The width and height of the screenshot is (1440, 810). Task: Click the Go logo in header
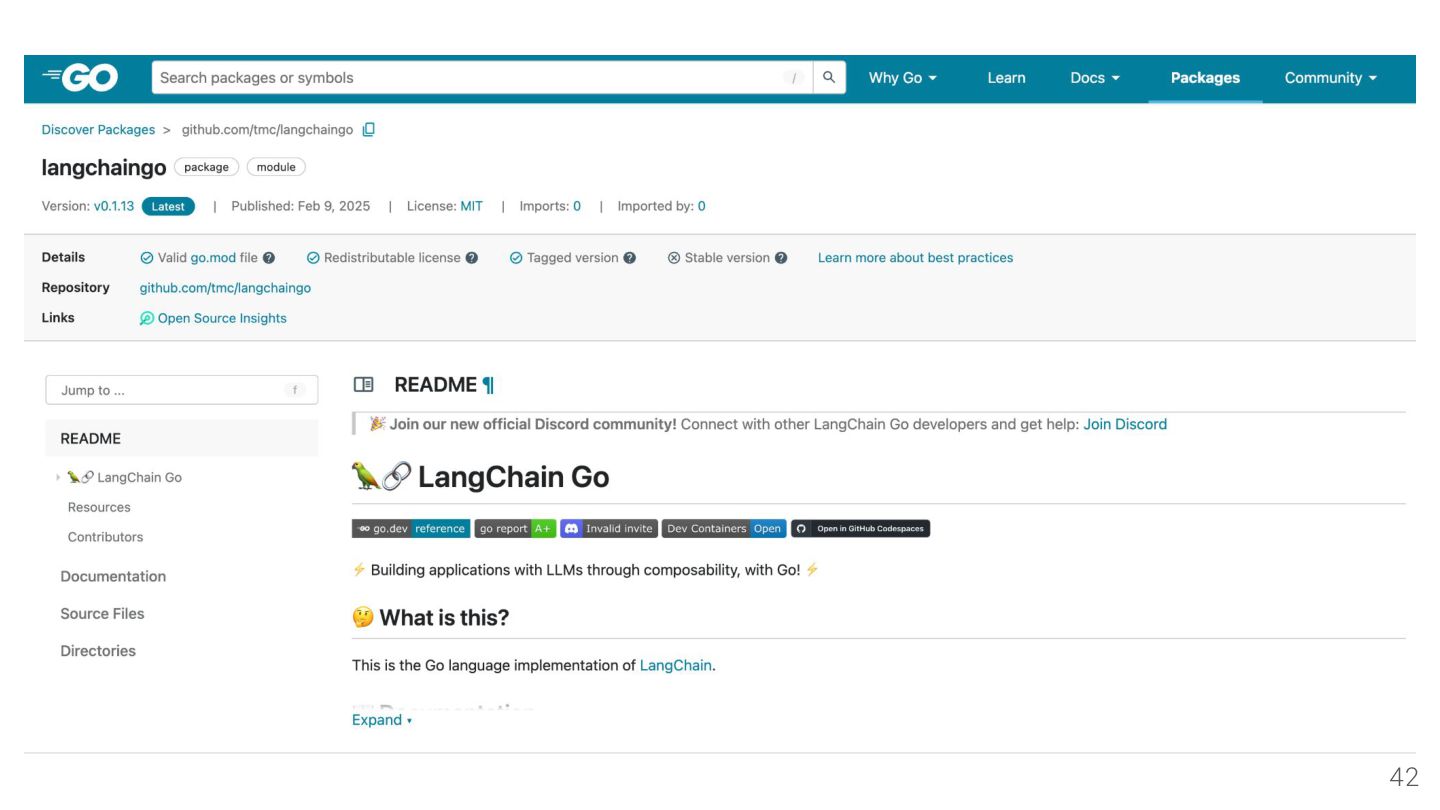click(80, 78)
